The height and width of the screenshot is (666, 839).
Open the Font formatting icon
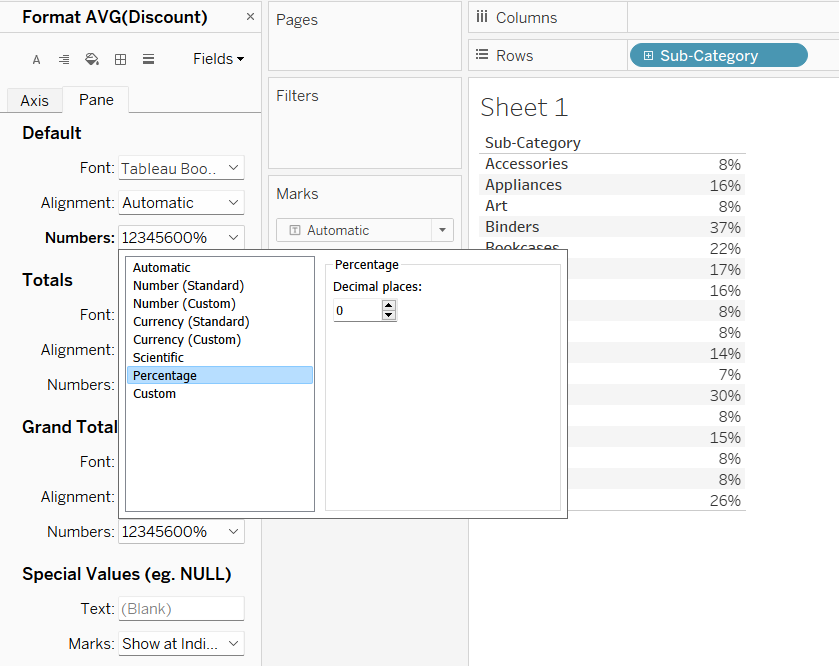[37, 60]
